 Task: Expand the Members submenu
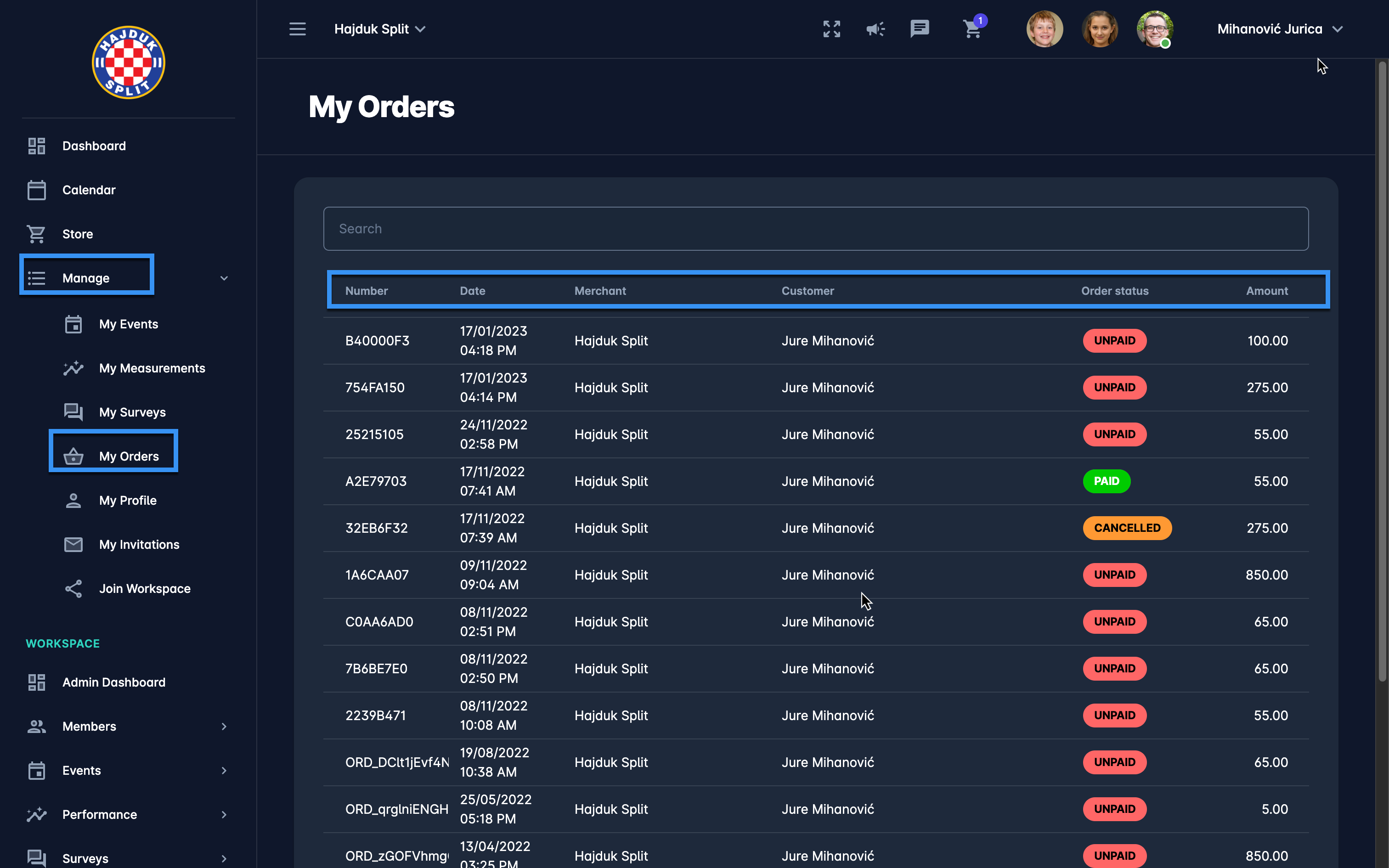pyautogui.click(x=224, y=726)
